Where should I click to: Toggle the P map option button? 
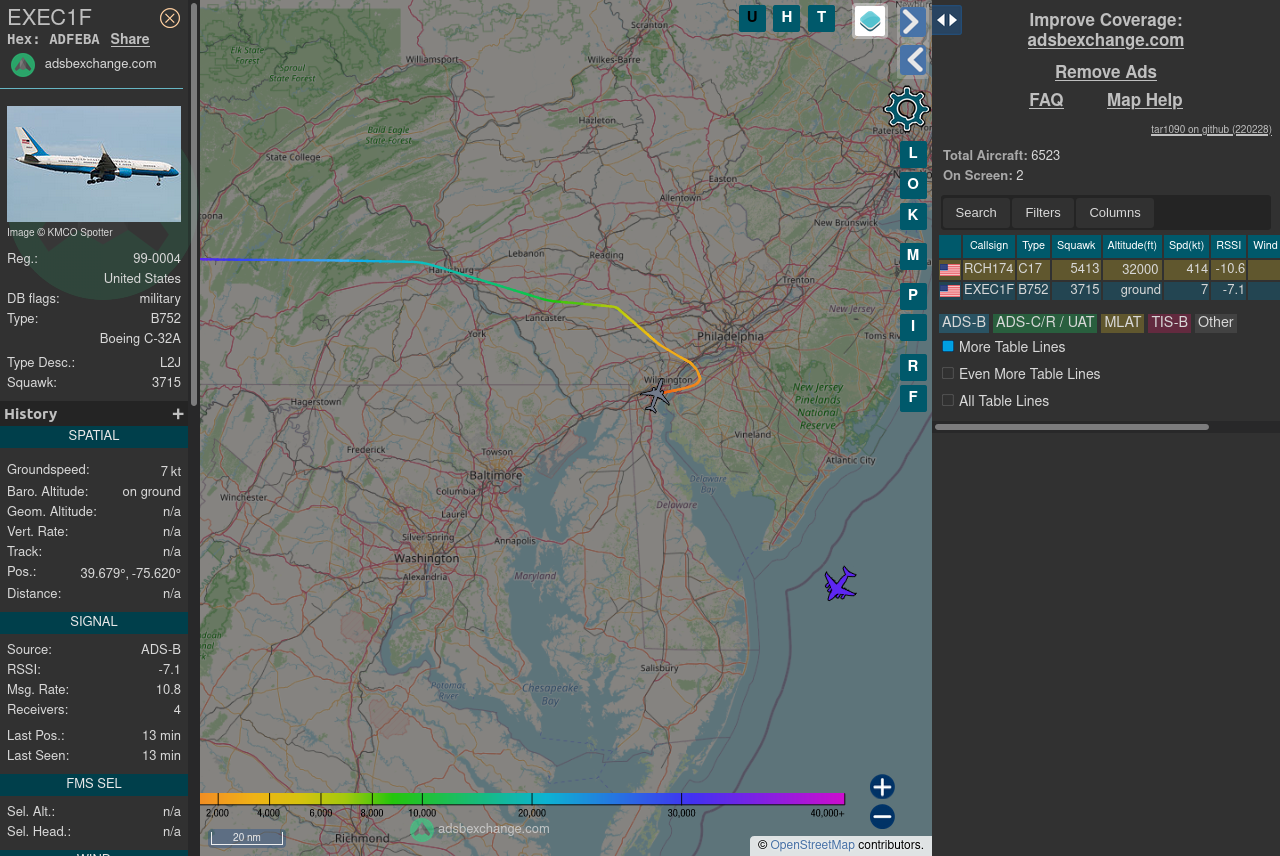[x=913, y=296]
